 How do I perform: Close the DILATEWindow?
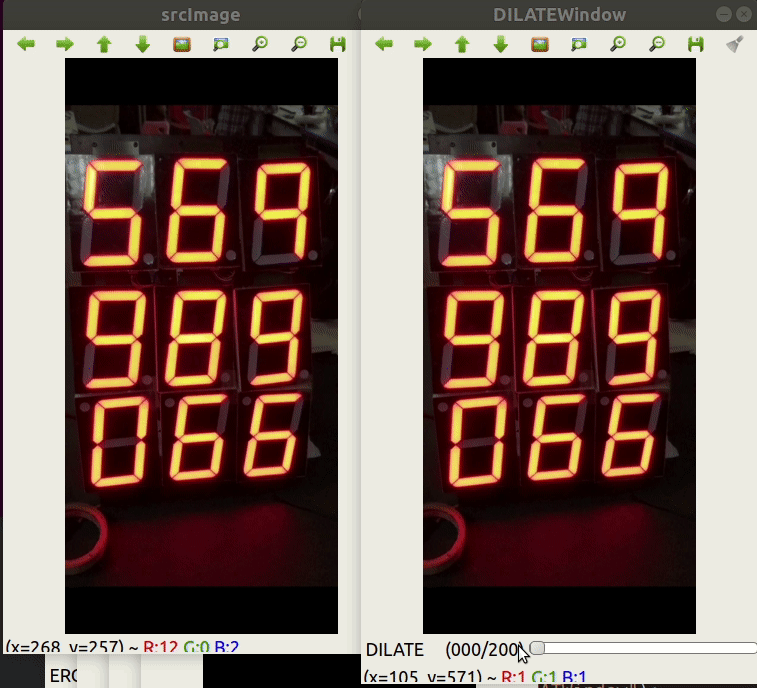tap(744, 14)
